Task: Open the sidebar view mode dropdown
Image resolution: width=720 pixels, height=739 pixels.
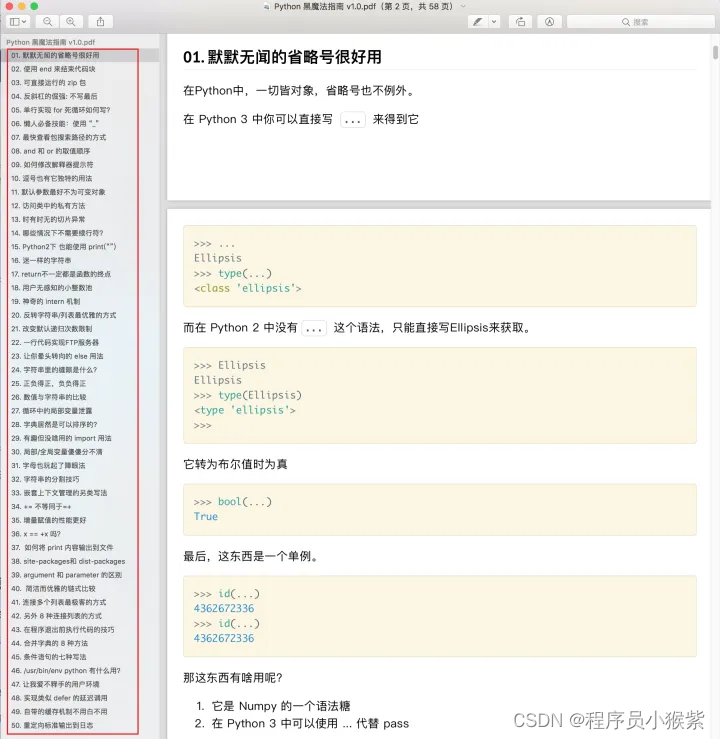Action: (x=18, y=22)
